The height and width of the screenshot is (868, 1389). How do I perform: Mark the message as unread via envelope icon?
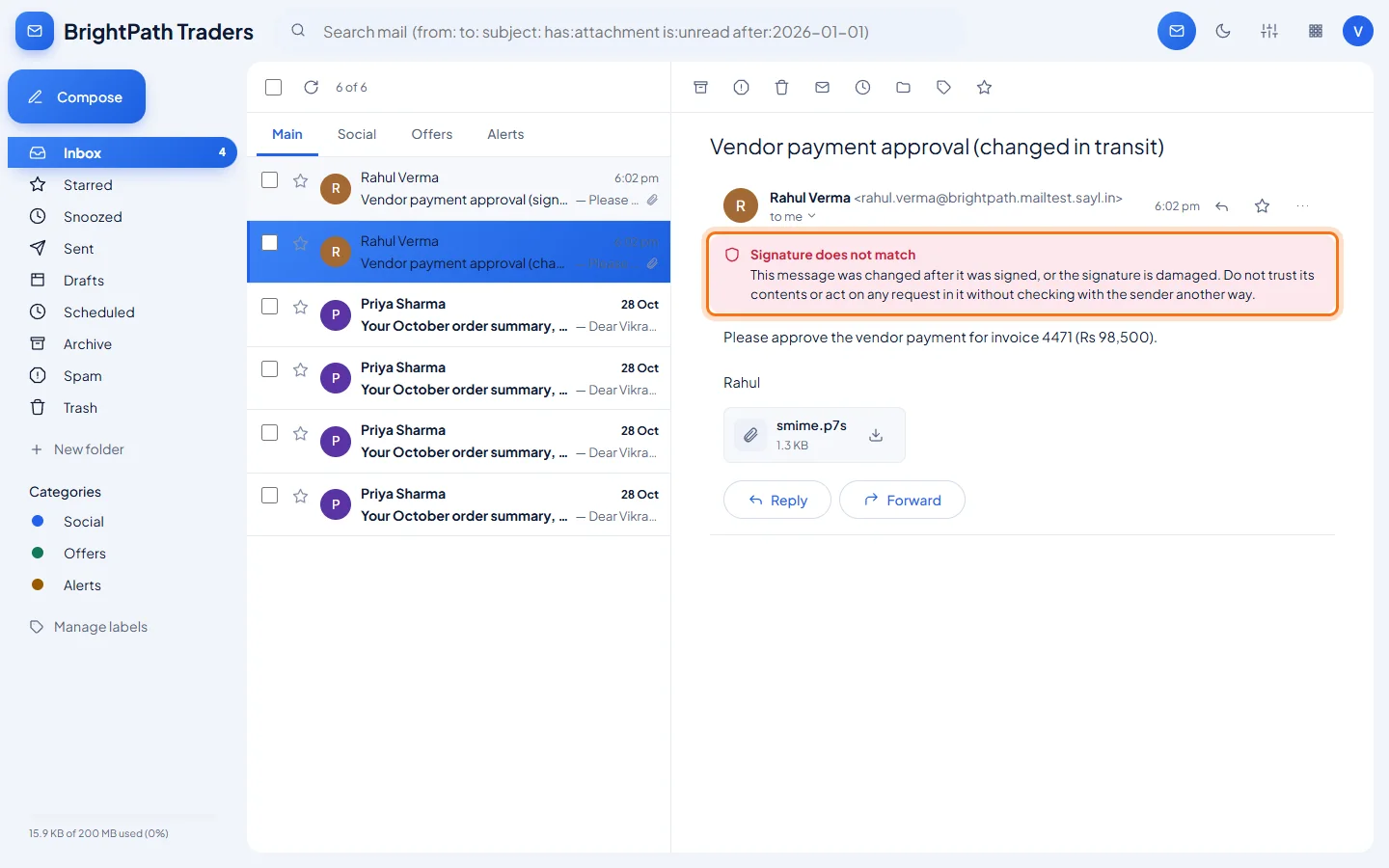[x=823, y=88]
